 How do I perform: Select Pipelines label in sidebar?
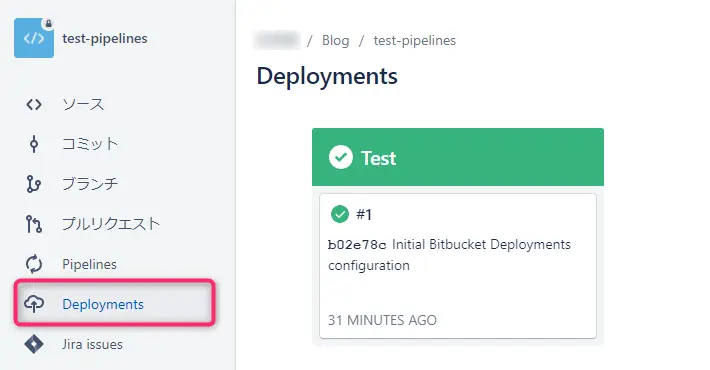89,264
